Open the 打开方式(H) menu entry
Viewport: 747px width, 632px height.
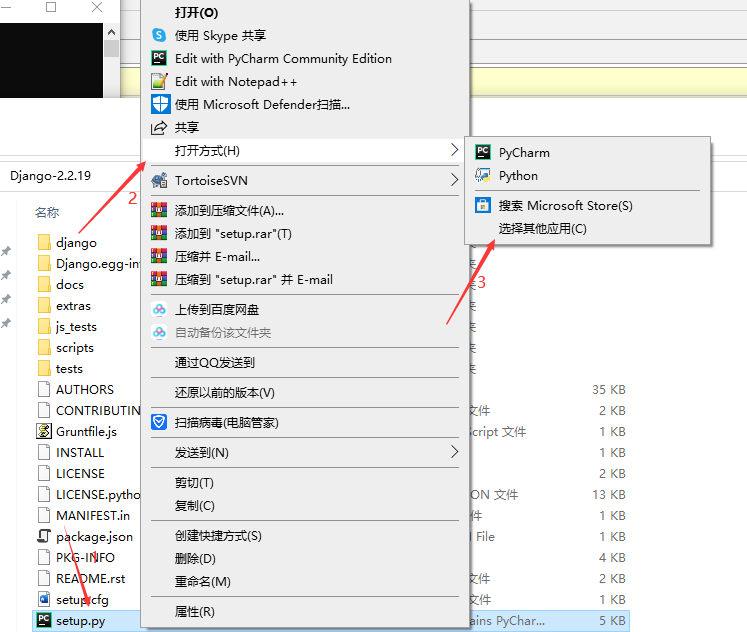point(305,150)
